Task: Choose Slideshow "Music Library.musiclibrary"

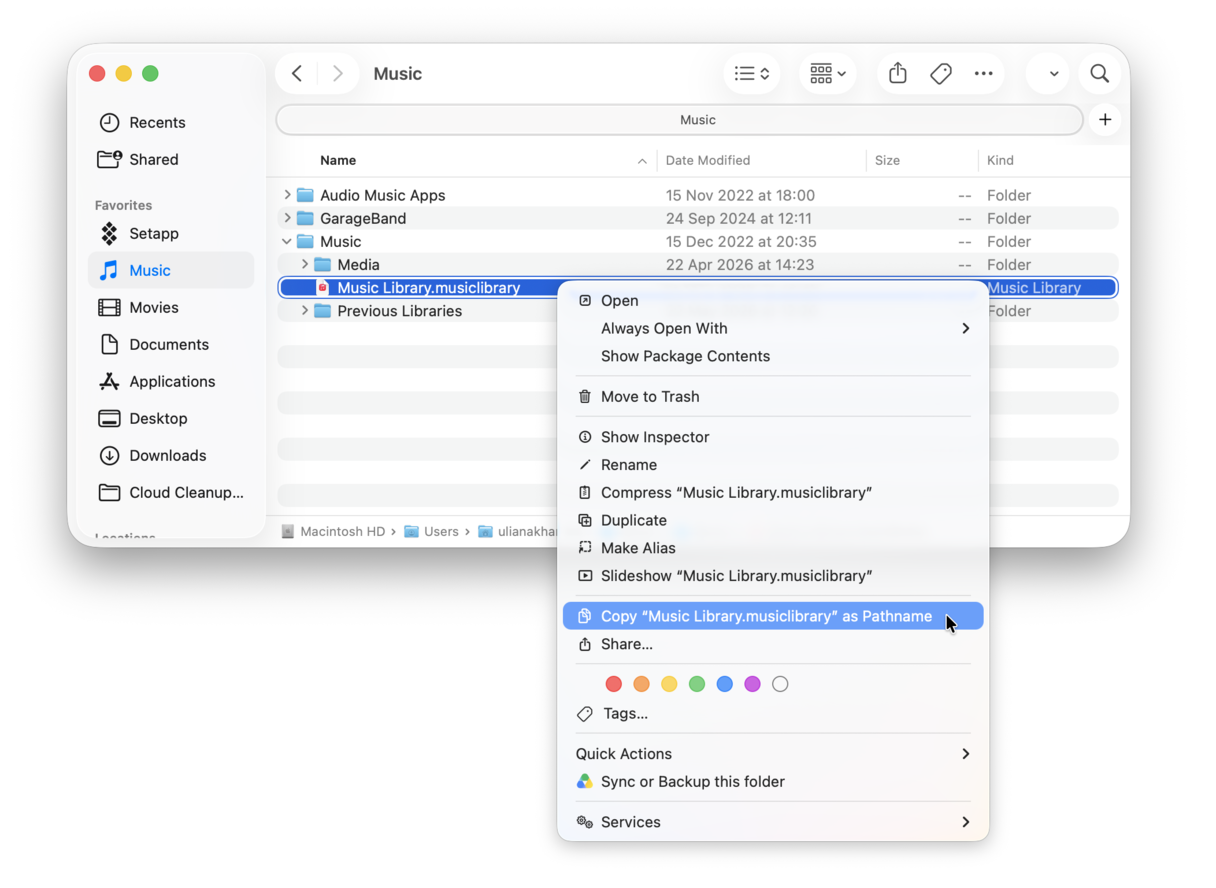Action: coord(773,576)
